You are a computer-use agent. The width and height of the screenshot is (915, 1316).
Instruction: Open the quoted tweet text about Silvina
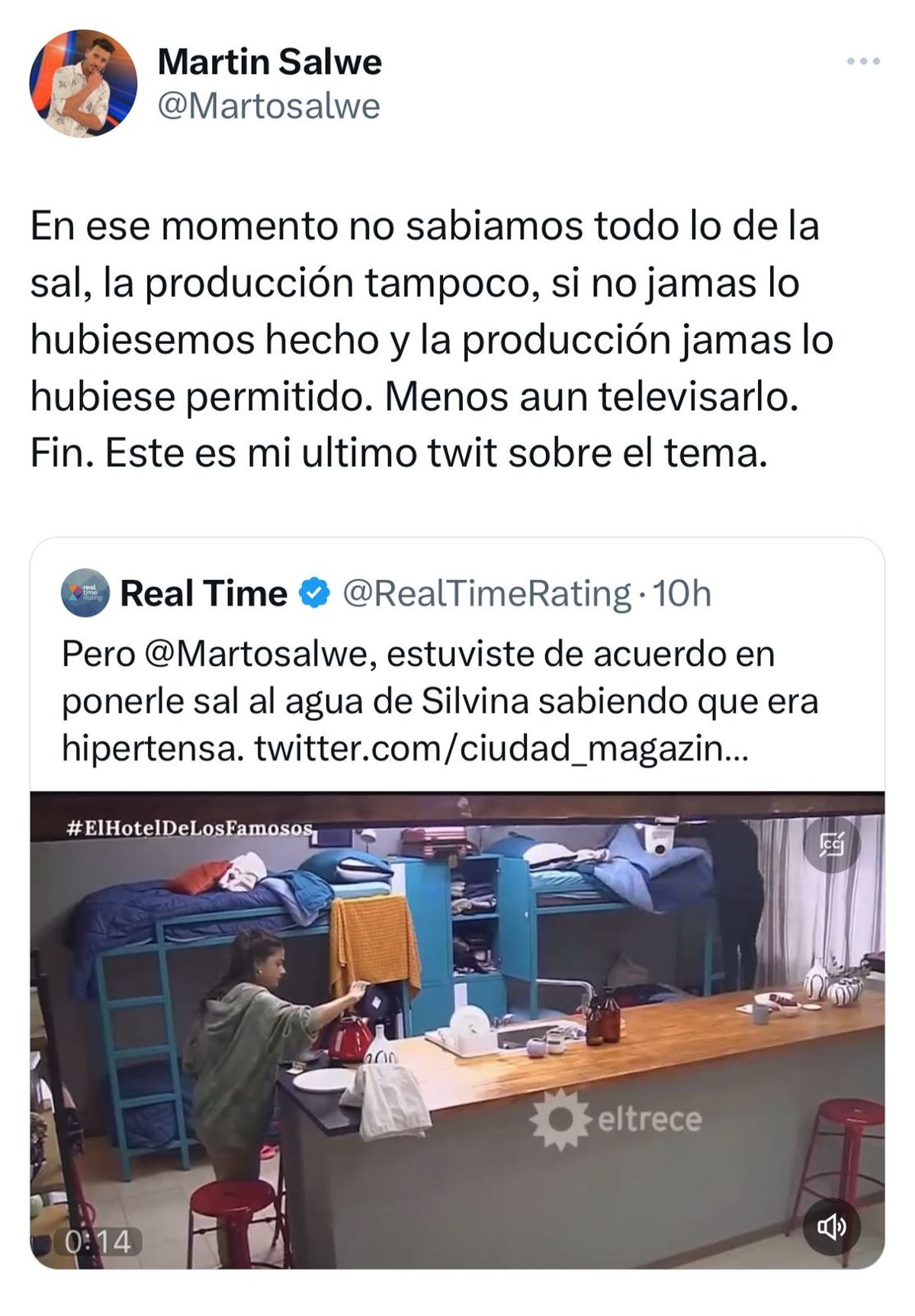click(x=441, y=701)
